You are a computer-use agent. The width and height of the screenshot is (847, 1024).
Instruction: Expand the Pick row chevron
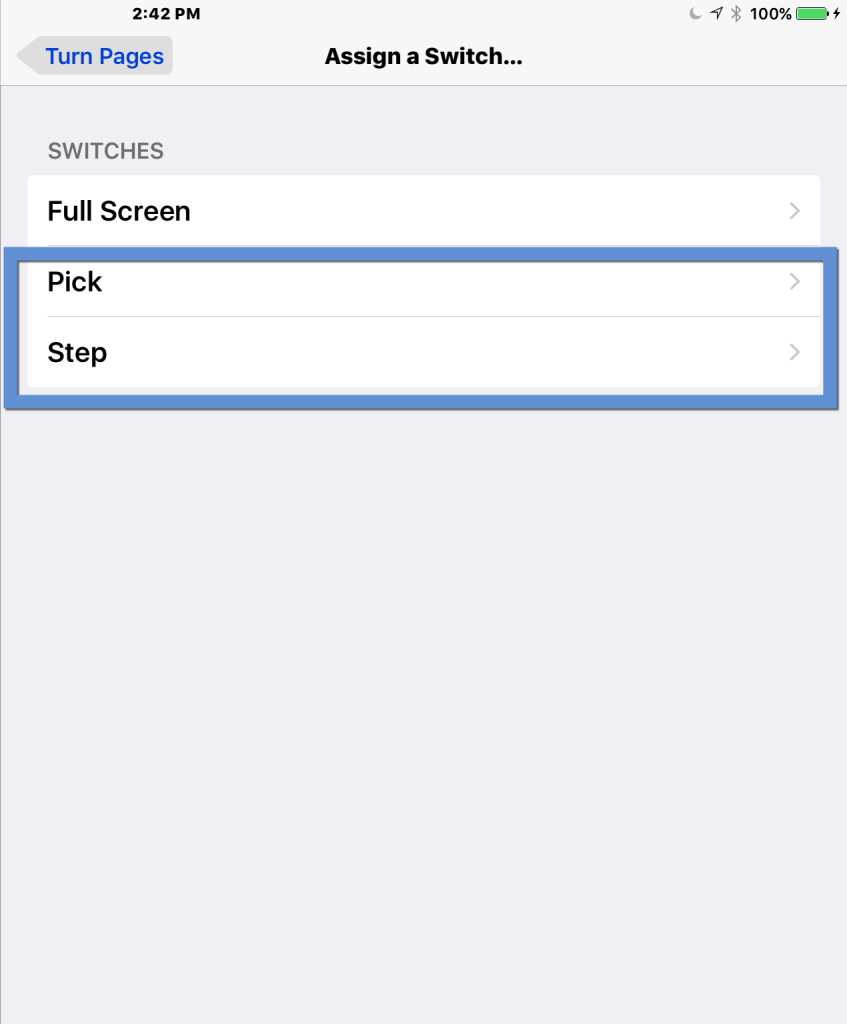pos(794,282)
